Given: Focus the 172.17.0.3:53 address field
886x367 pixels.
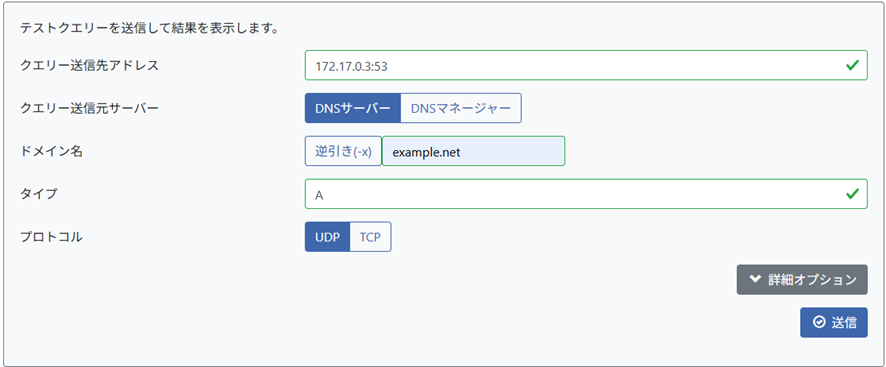Looking at the screenshot, I should pyautogui.click(x=586, y=66).
